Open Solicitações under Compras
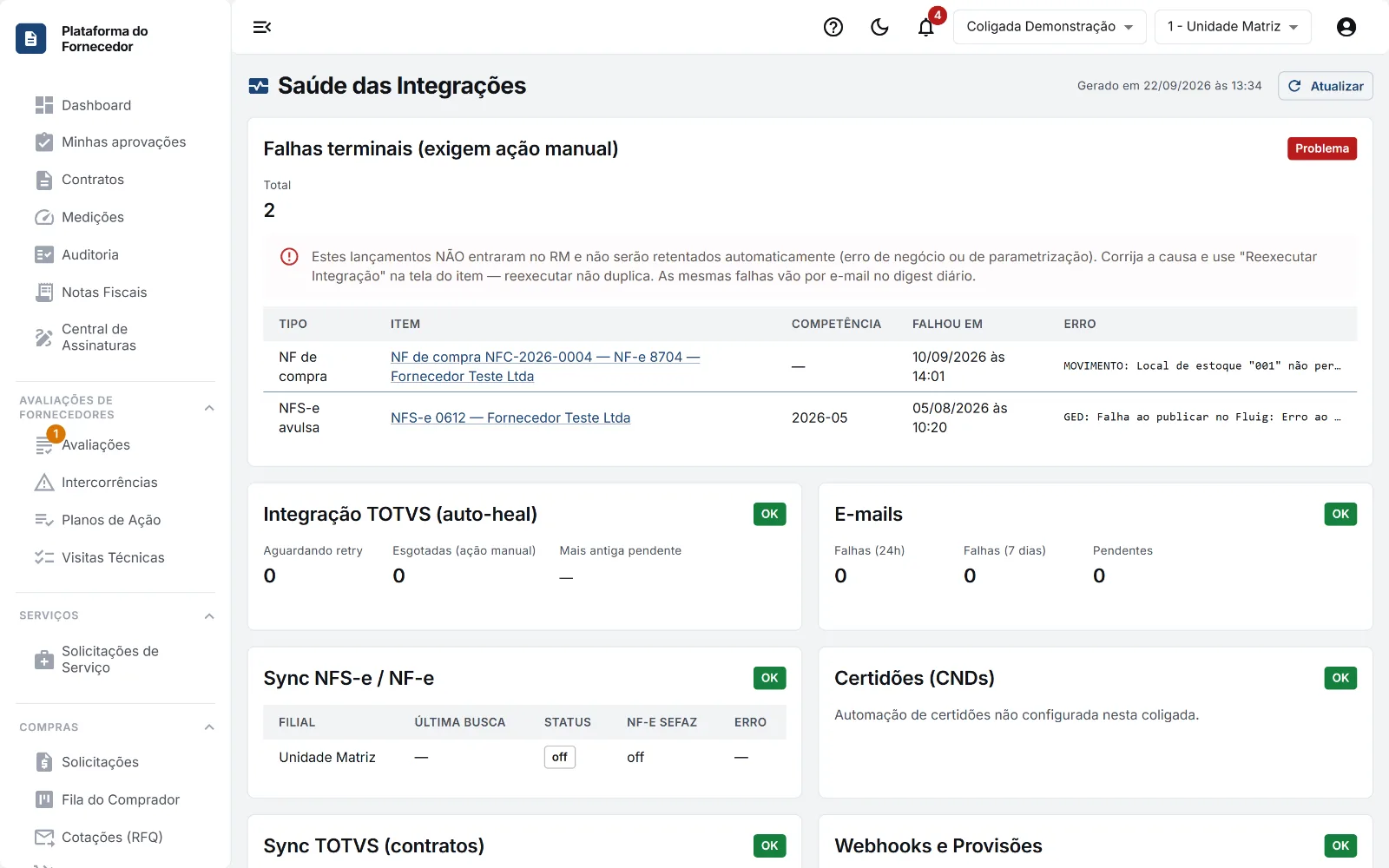1389x868 pixels. click(x=115, y=762)
